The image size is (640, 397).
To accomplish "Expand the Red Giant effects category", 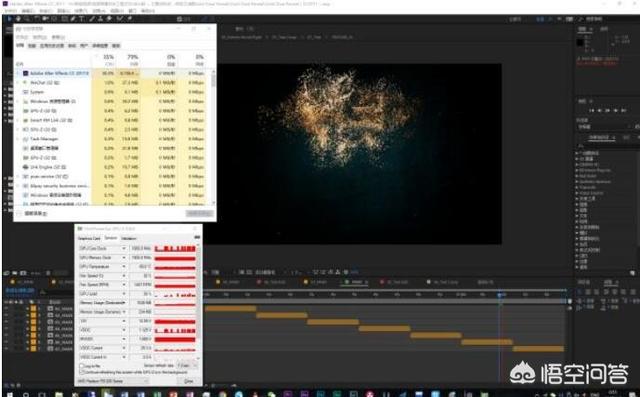I will click(x=576, y=176).
